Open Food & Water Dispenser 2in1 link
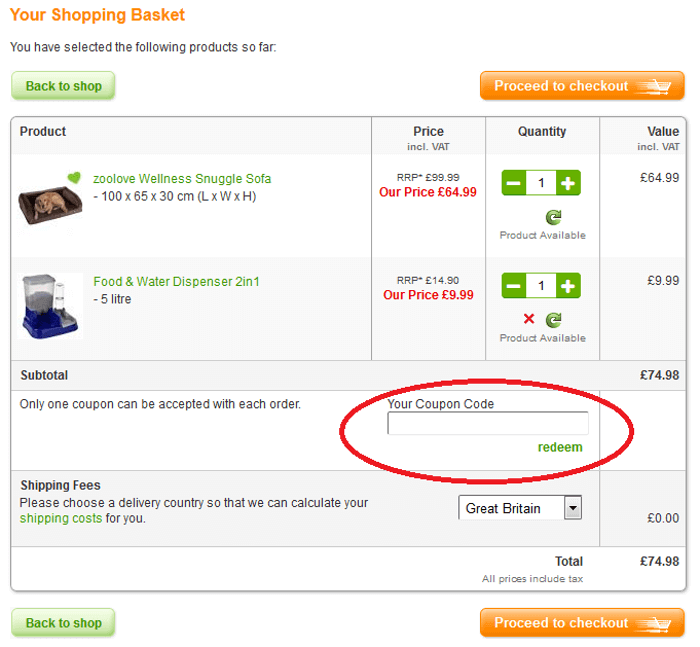The height and width of the screenshot is (647, 700). 176,282
